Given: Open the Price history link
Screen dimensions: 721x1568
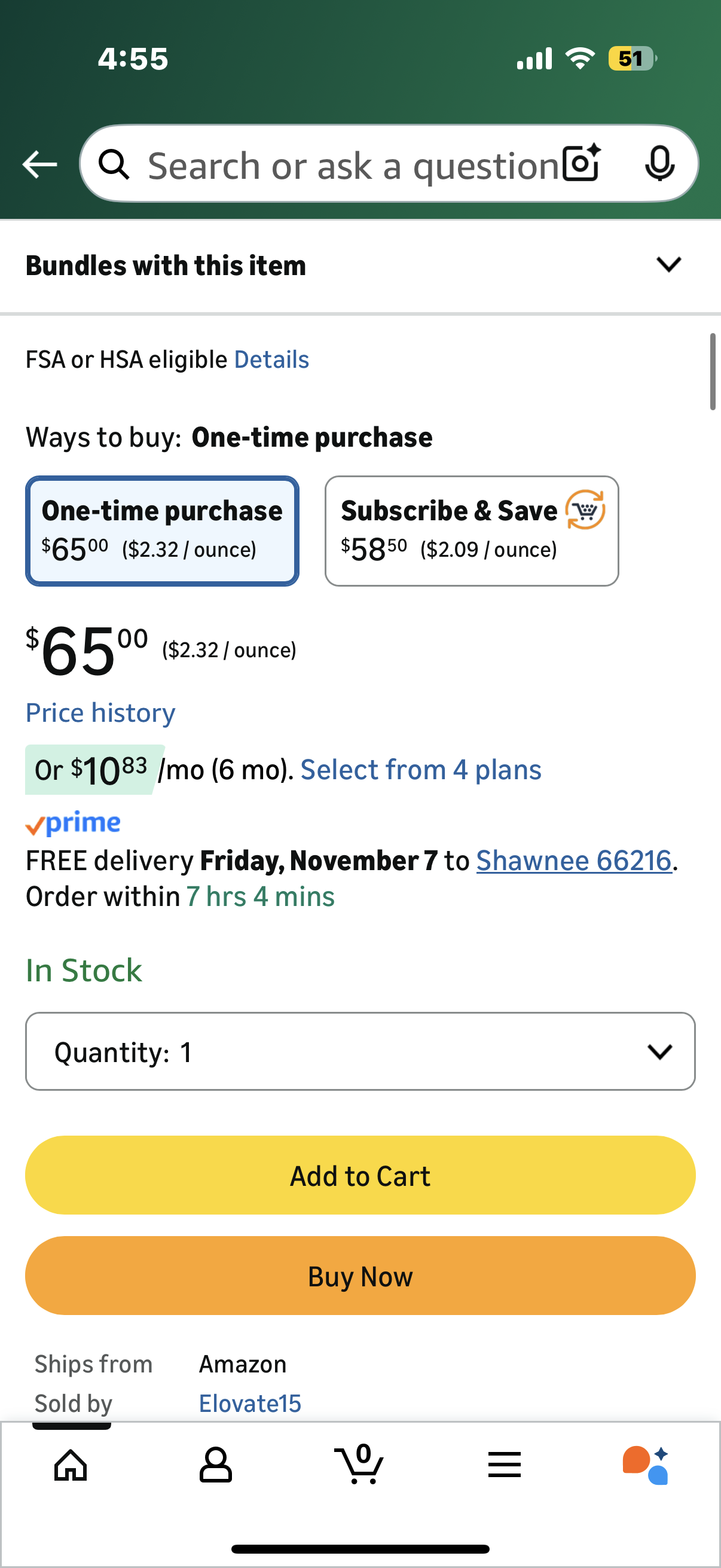Looking at the screenshot, I should (100, 713).
